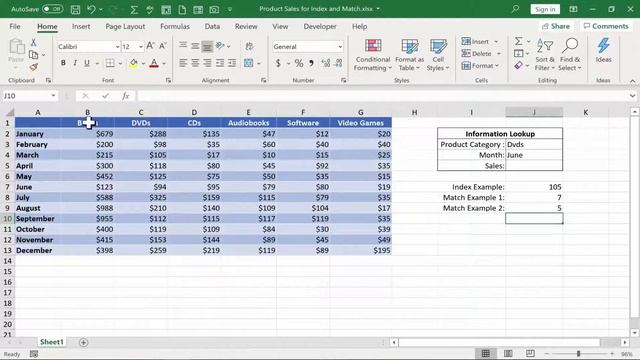Open the search magnifier in title bar
Image resolution: width=640 pixels, height=360 pixels.
516,9
